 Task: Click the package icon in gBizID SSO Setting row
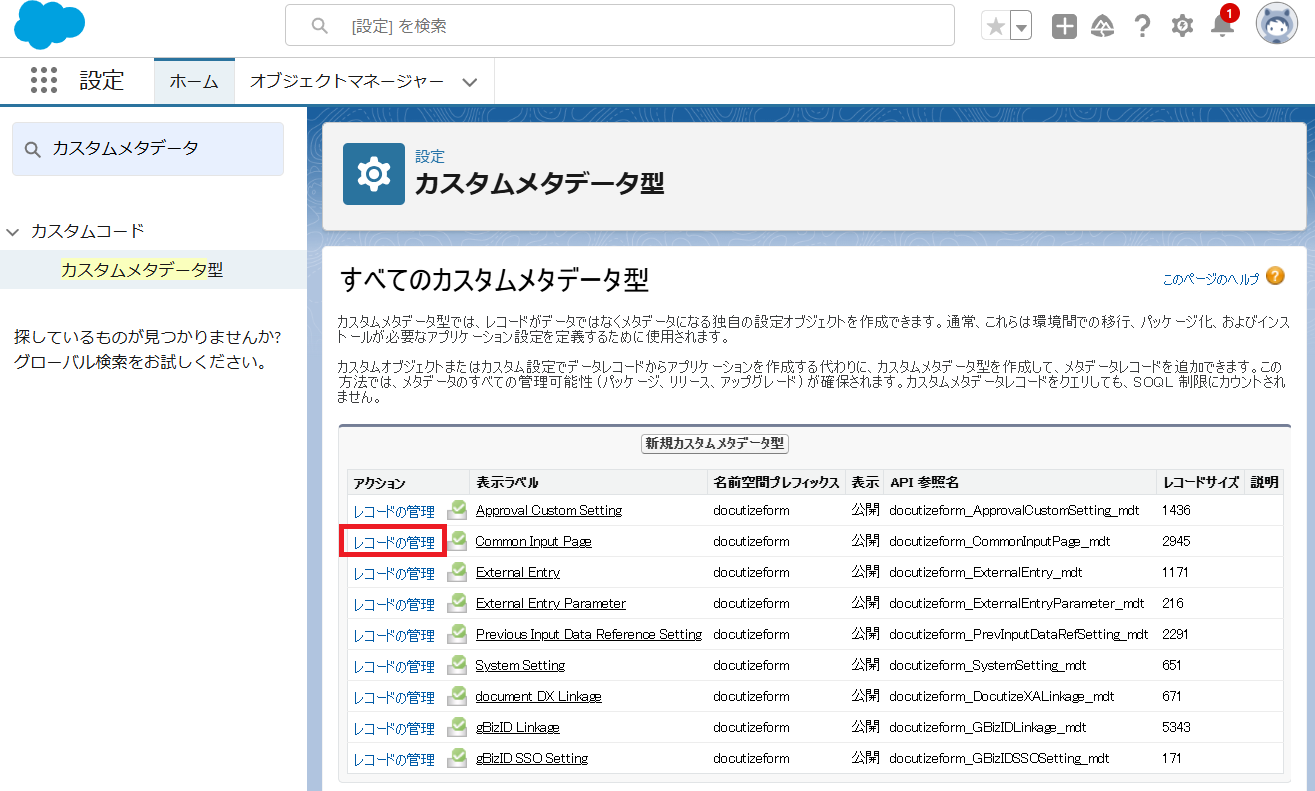(x=457, y=758)
